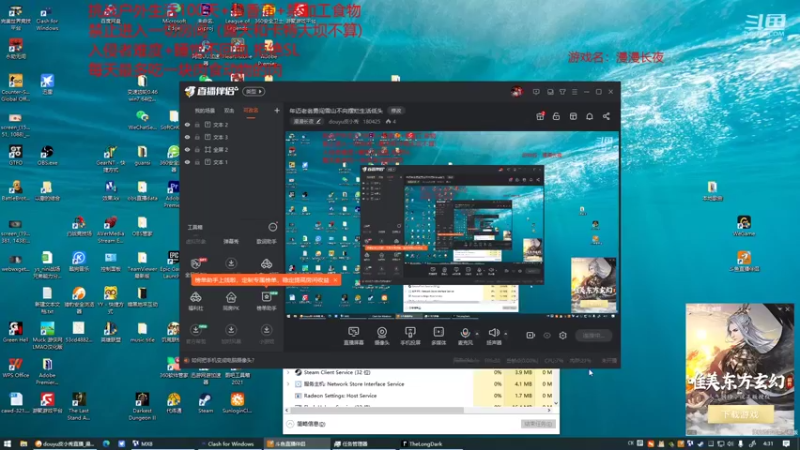Open speaker device dropdown arrow
Viewport: 800px width, 450px height.
(506, 334)
